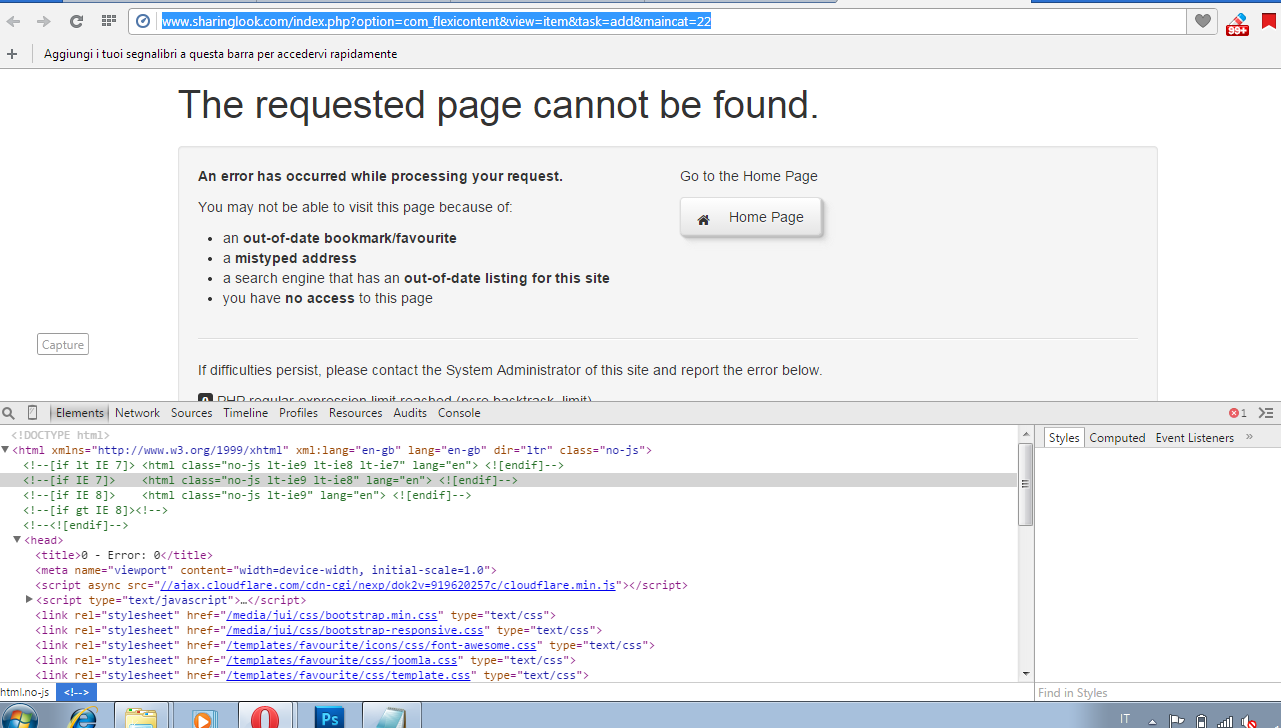Collapse the head element node
1281x728 pixels.
click(17, 540)
